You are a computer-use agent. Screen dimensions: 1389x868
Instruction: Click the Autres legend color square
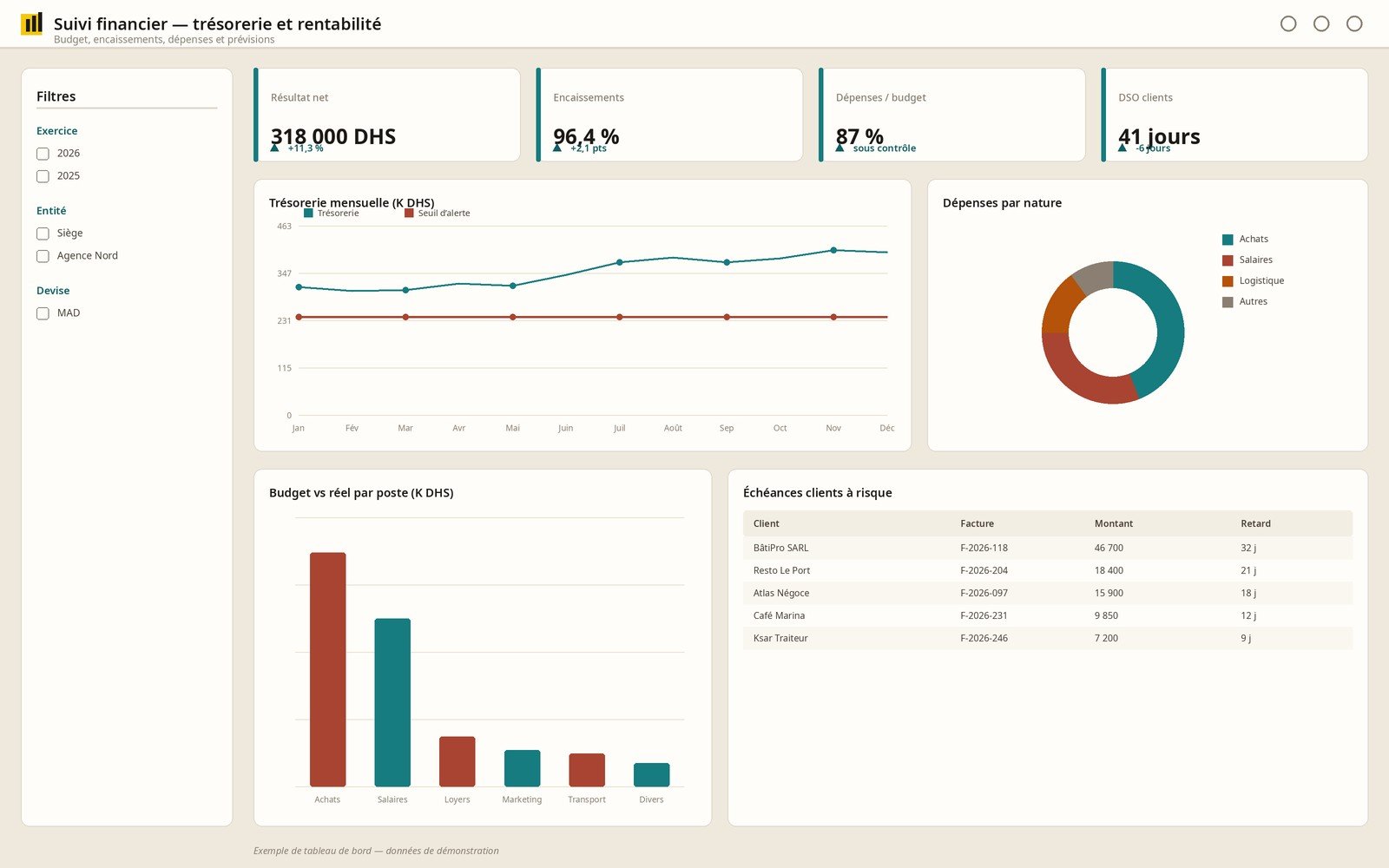click(x=1228, y=302)
